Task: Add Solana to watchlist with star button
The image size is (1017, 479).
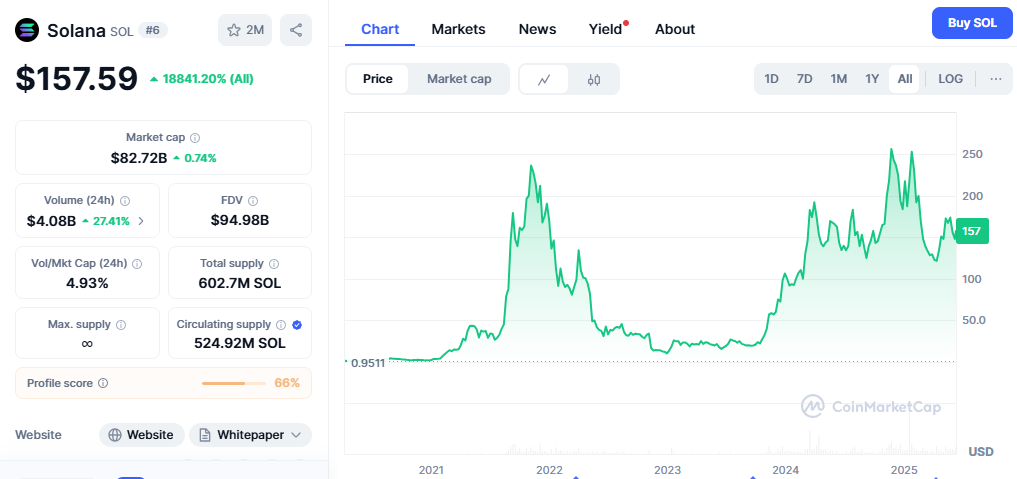Action: (x=245, y=30)
